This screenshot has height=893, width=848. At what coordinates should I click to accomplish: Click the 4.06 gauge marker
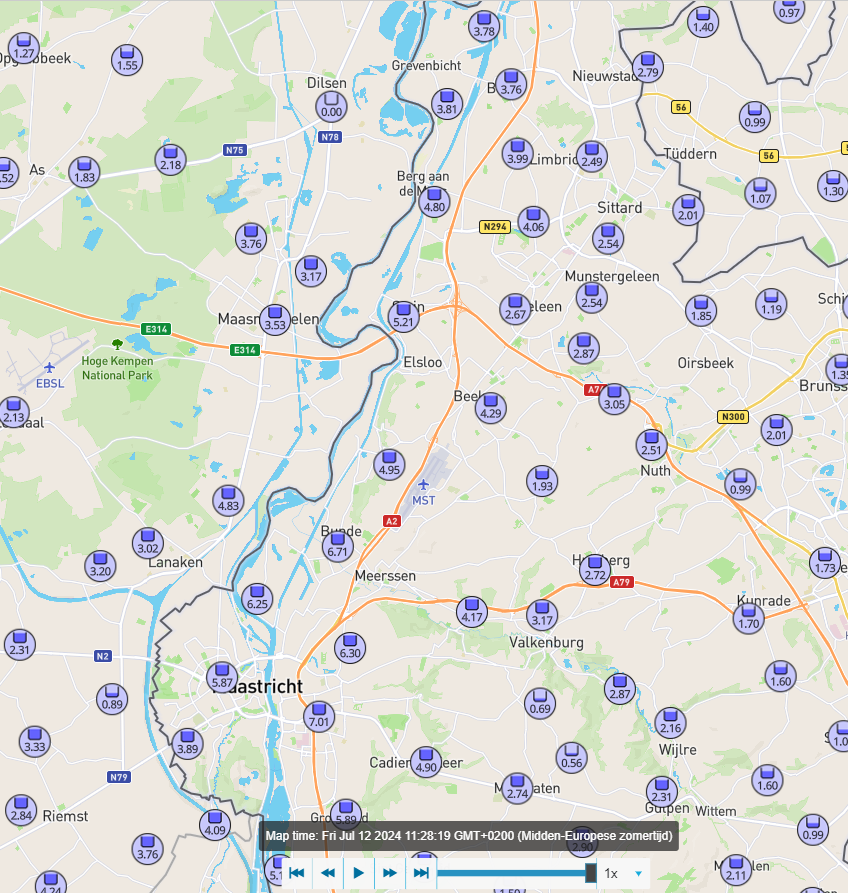[534, 222]
